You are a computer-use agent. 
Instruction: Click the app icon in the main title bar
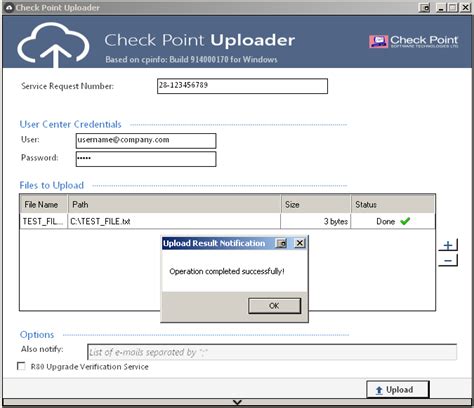coord(10,7)
